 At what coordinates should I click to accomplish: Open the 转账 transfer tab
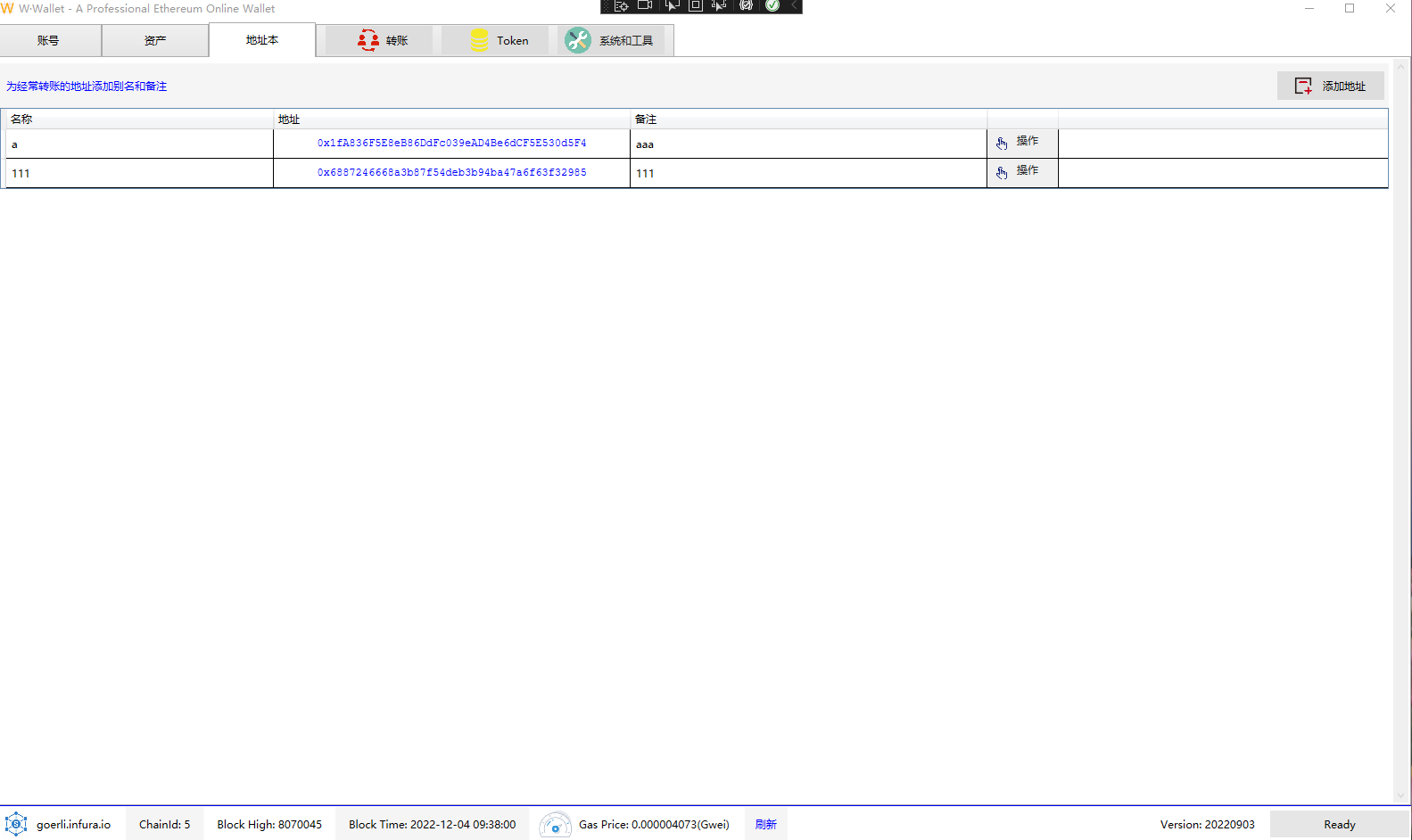379,41
